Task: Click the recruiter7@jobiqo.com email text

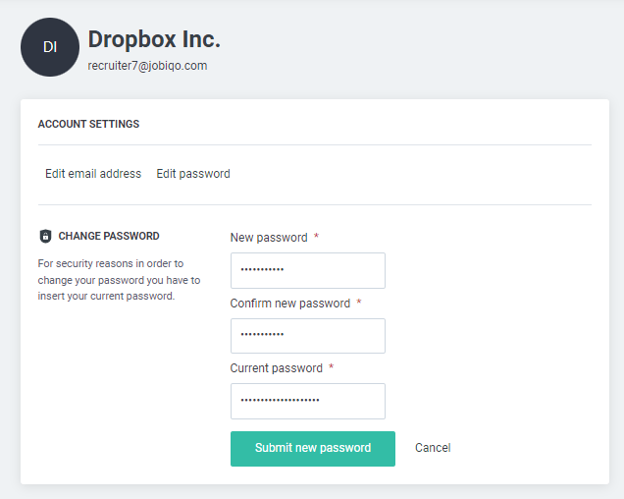Action: [x=147, y=66]
